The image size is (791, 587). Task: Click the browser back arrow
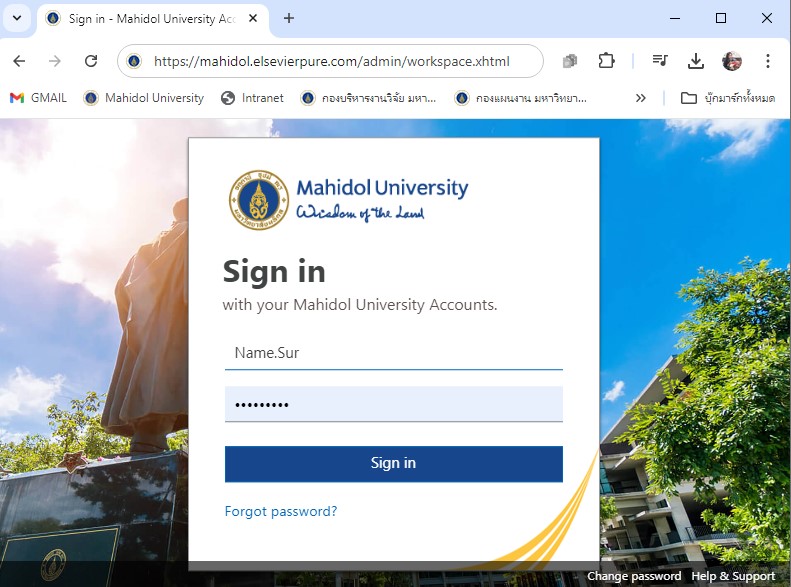pos(19,62)
